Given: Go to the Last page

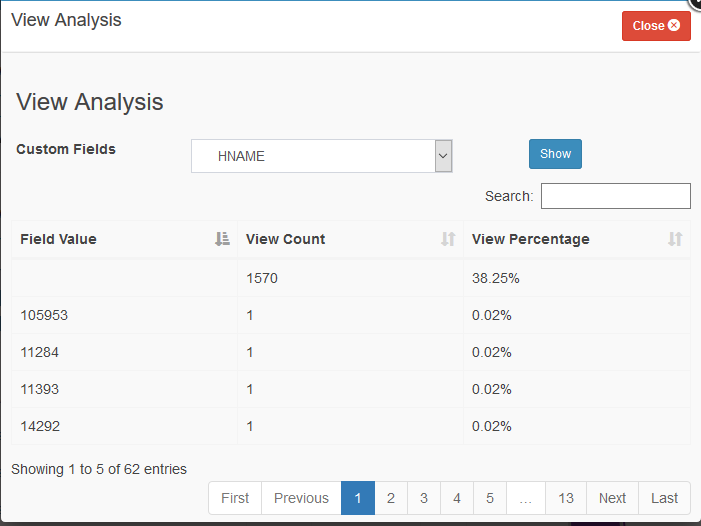Looking at the screenshot, I should pyautogui.click(x=664, y=498).
